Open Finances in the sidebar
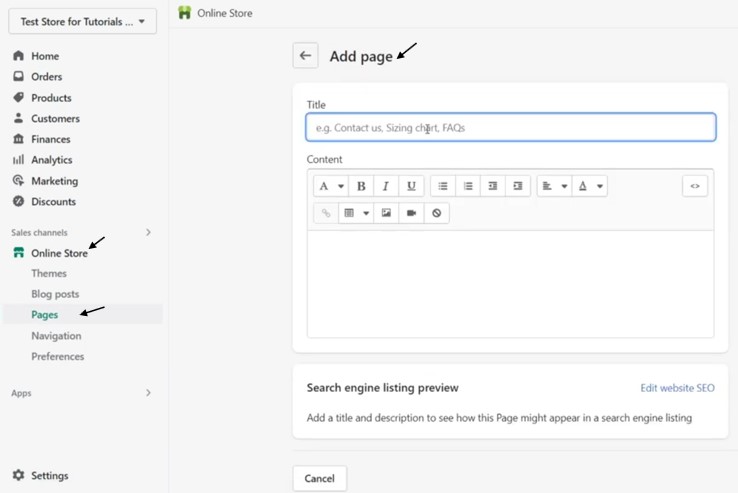Screen dimensions: 738x493 [x=50, y=139]
